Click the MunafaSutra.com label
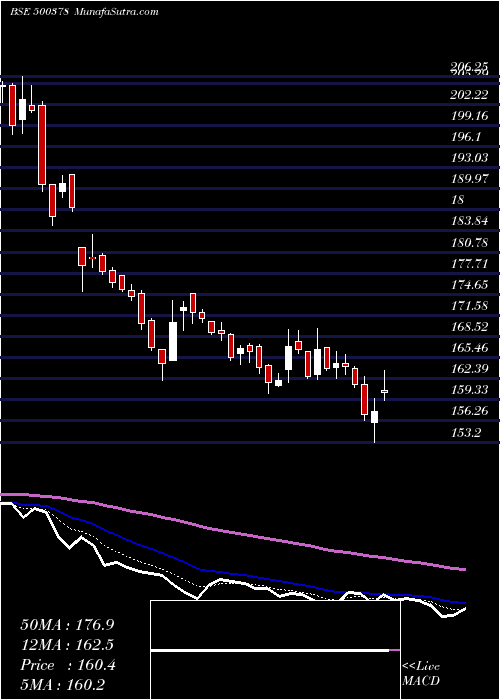Screen dimensions: 500x700 pyautogui.click(x=116, y=12)
